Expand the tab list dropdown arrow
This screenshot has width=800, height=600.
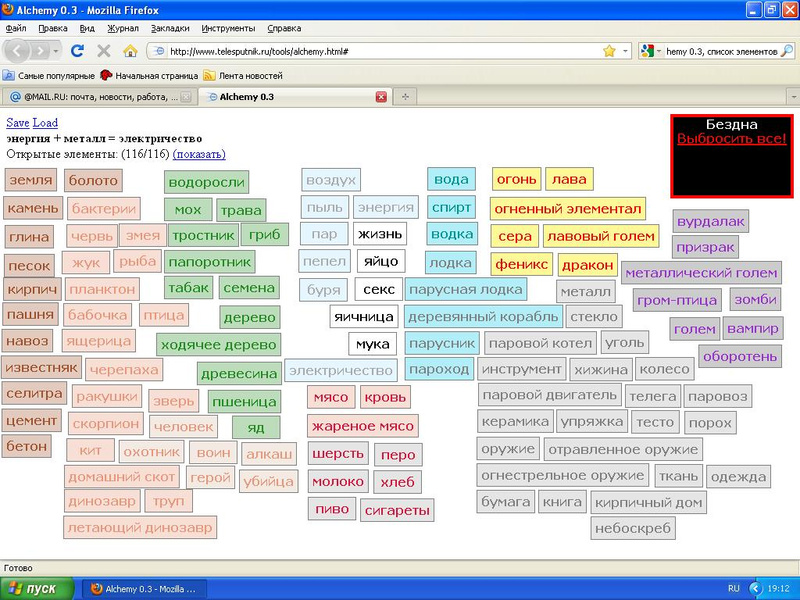point(790,97)
